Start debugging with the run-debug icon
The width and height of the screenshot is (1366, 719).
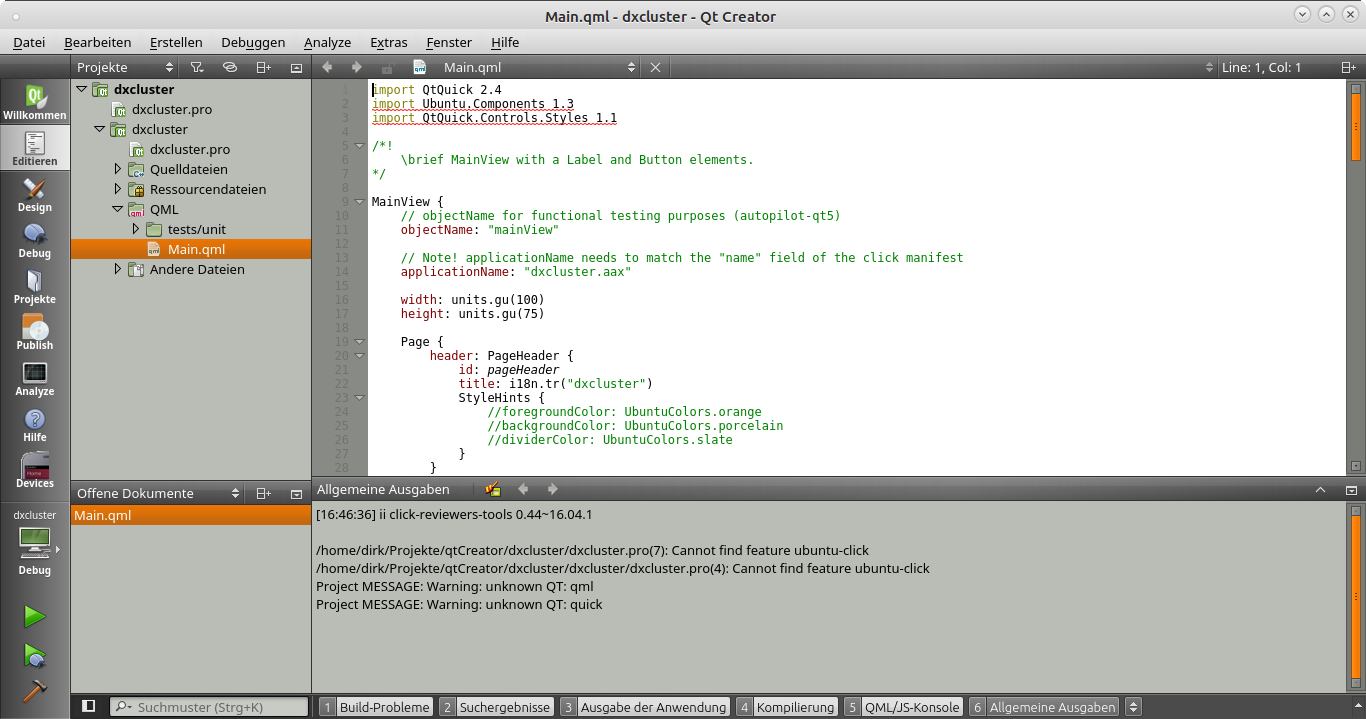coord(35,655)
